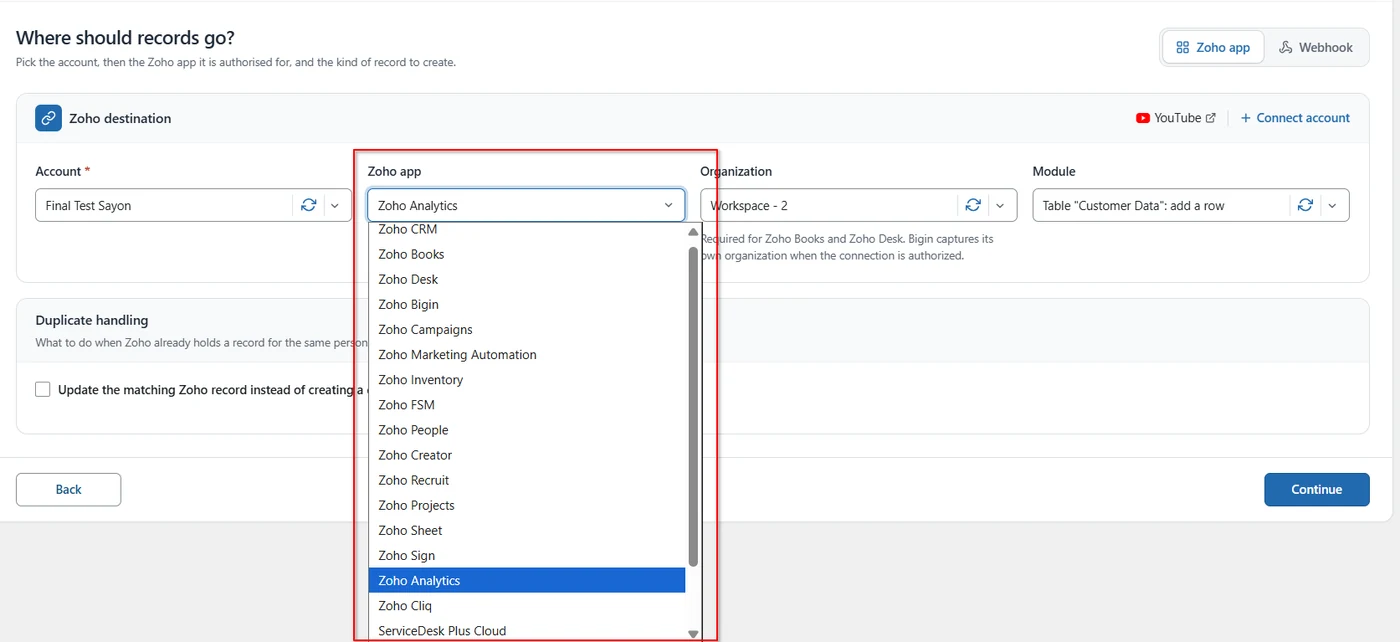Expand the Module dropdown chevron

click(x=1331, y=205)
